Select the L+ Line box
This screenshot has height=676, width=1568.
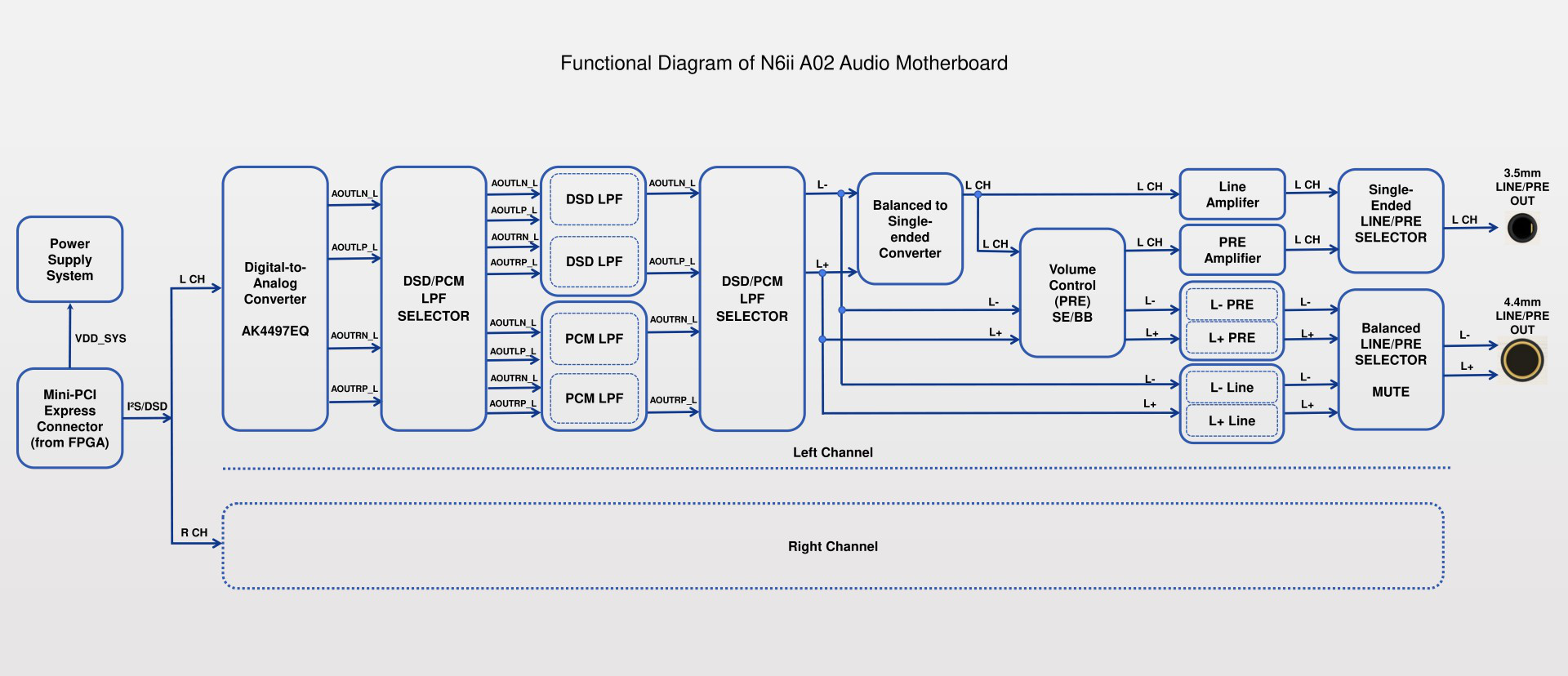pyautogui.click(x=1232, y=421)
